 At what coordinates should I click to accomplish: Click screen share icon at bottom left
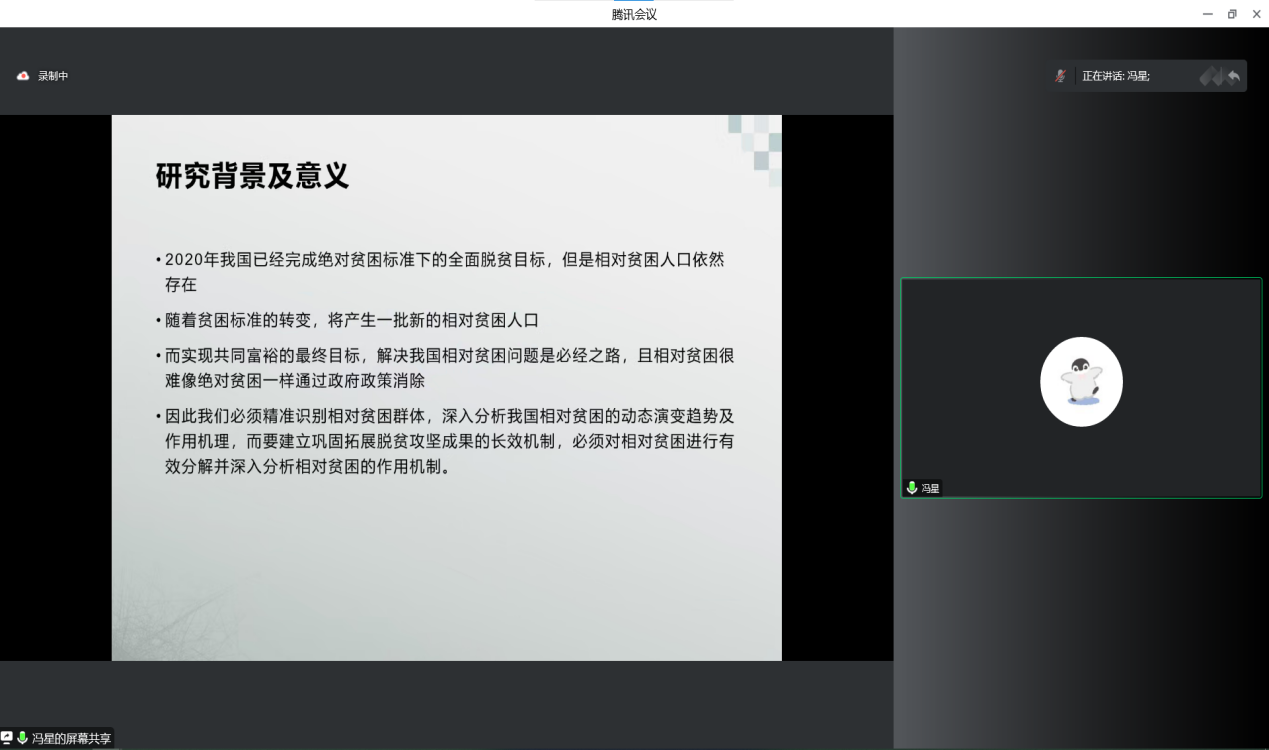pyautogui.click(x=7, y=738)
